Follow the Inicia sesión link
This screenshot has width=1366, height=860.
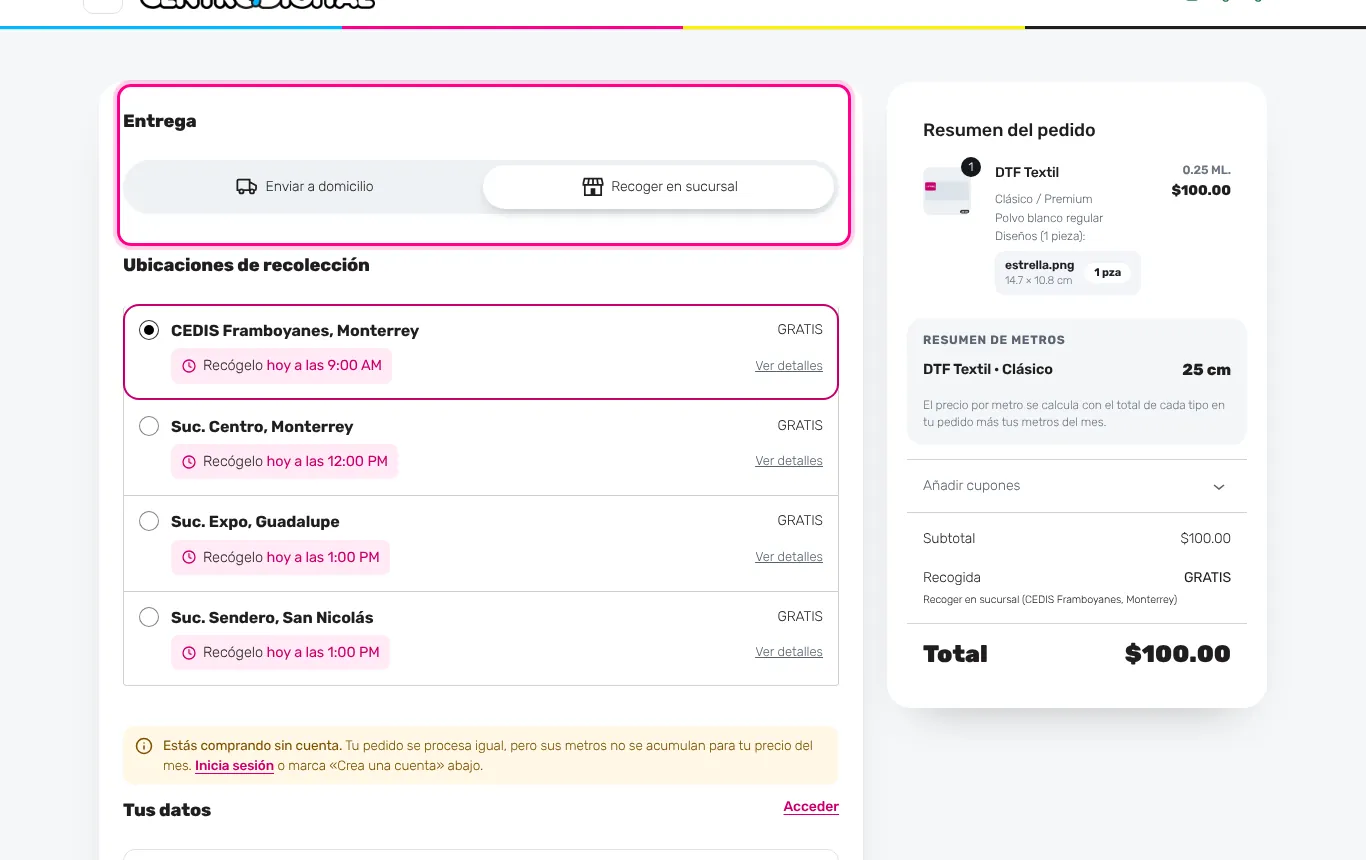click(234, 766)
